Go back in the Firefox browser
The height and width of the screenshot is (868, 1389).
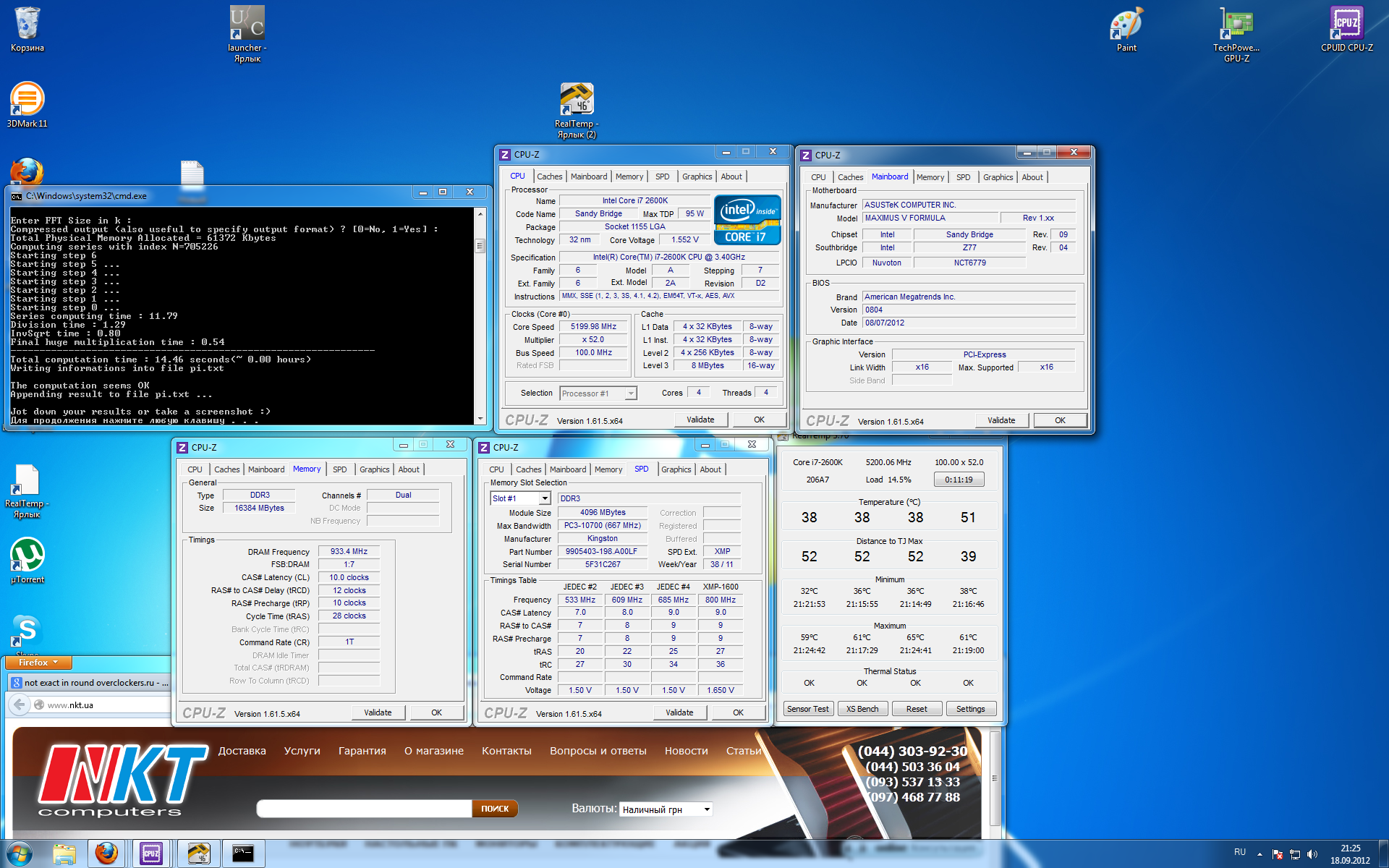pos(19,705)
